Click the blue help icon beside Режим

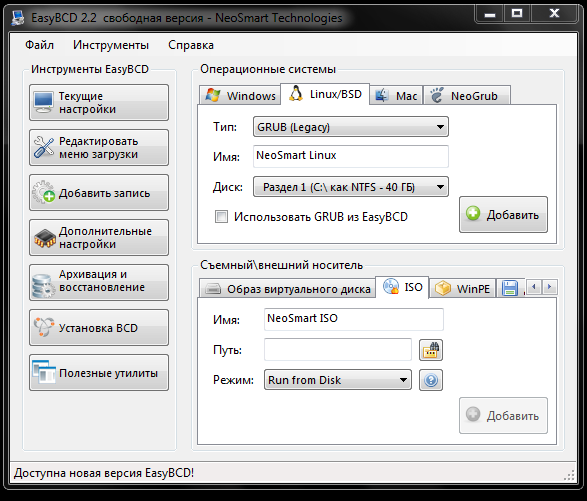click(431, 380)
